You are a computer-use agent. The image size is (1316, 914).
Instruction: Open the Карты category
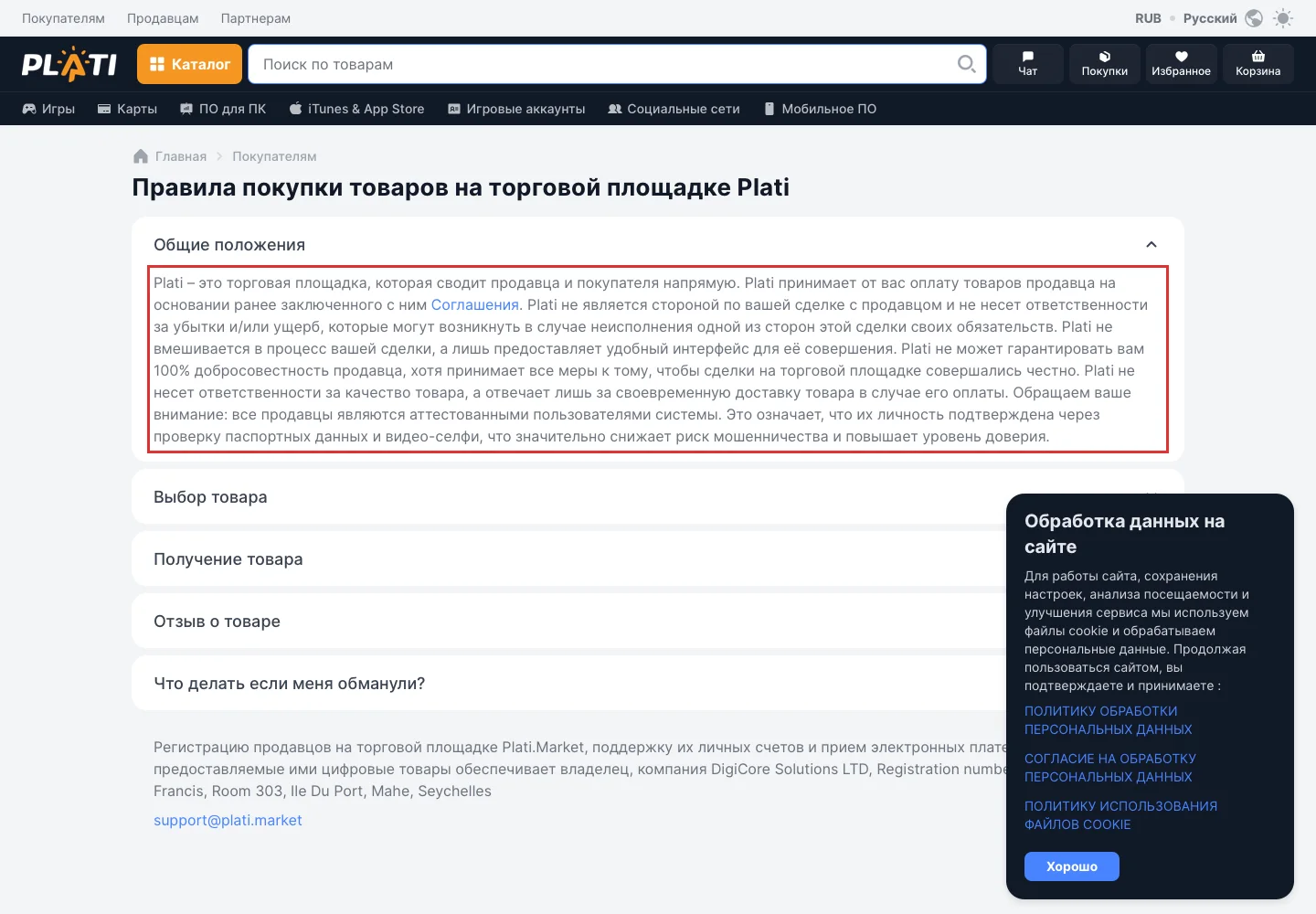pos(127,109)
